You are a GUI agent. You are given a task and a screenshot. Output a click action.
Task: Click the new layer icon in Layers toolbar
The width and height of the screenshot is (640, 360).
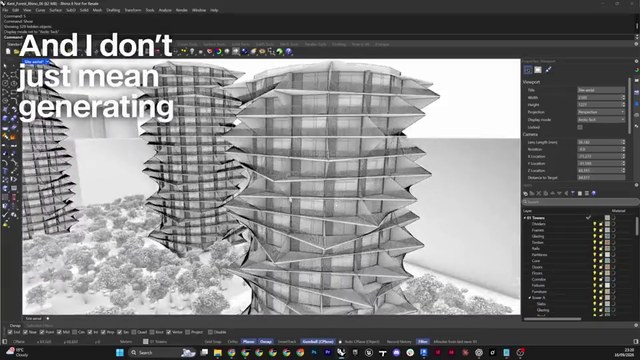526,193
